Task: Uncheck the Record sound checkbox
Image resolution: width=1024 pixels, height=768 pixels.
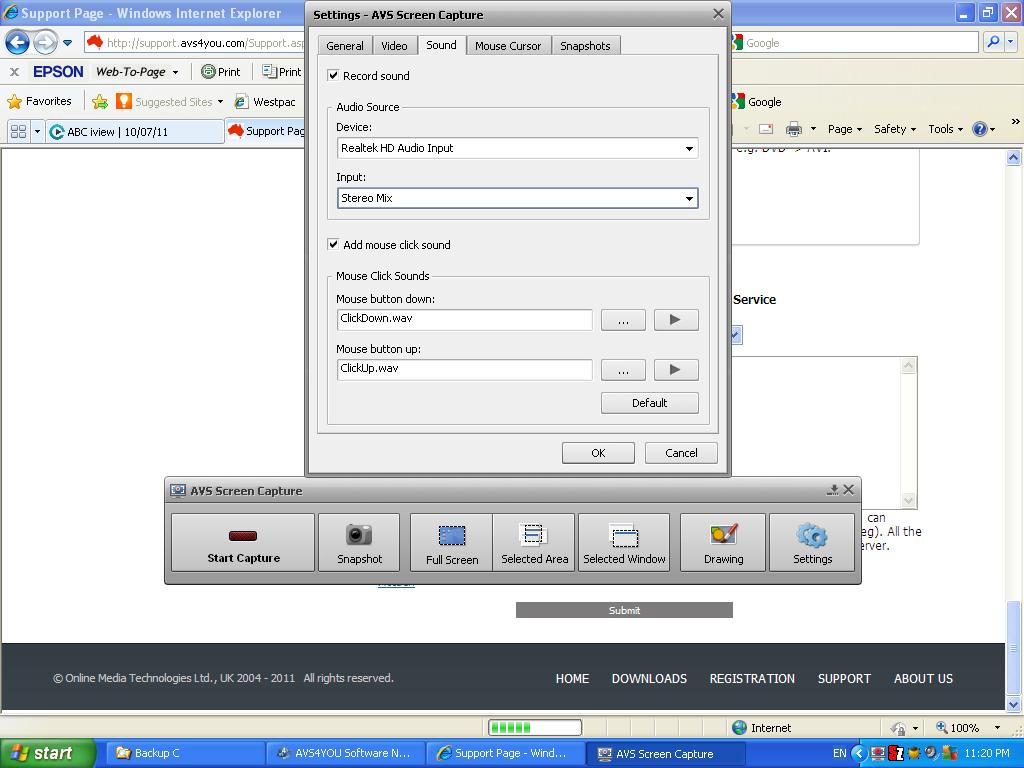Action: click(333, 75)
